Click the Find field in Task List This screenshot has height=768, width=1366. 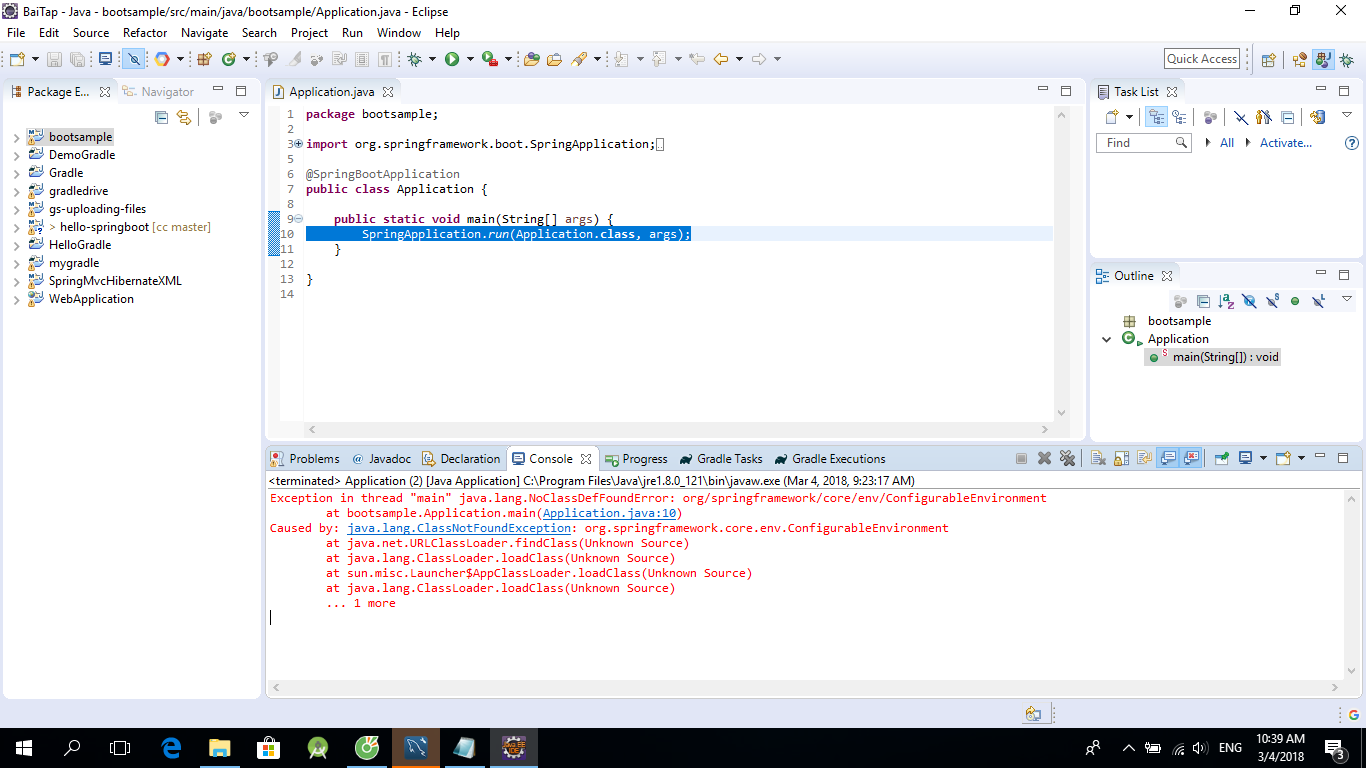[1135, 143]
